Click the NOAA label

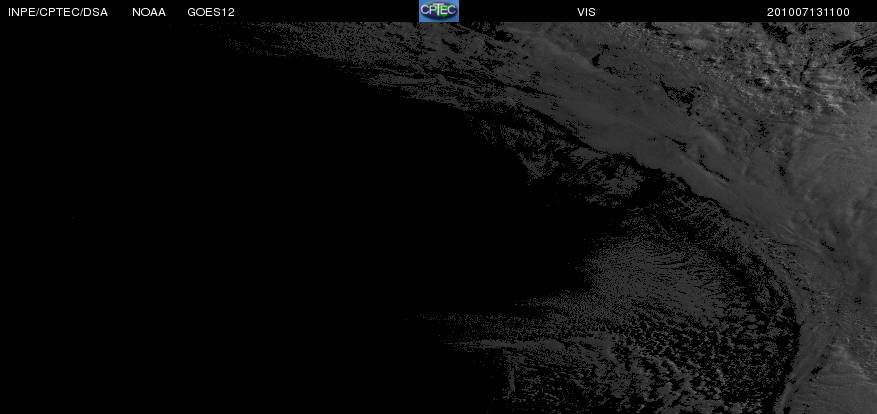(149, 12)
